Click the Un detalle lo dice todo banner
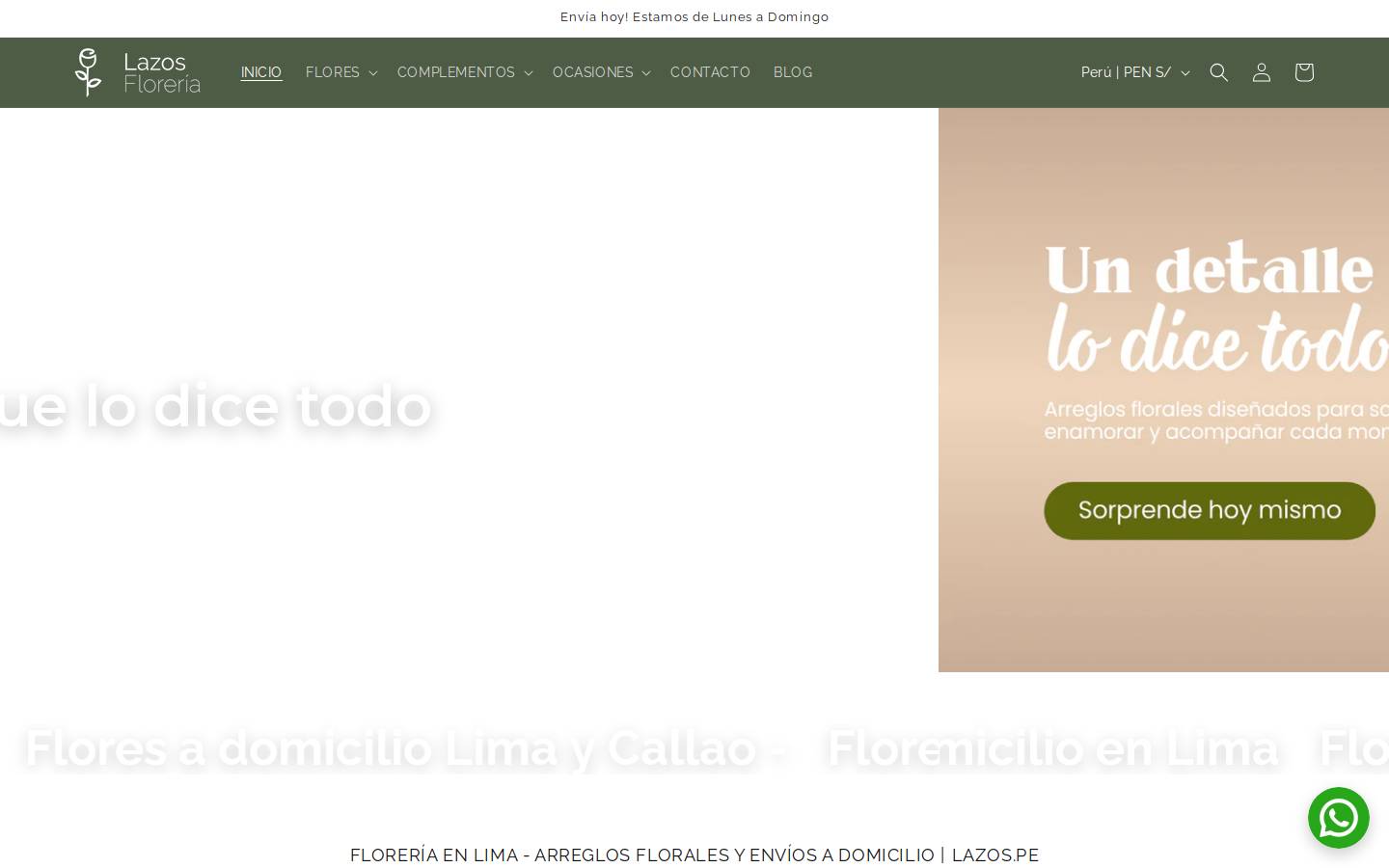1389x868 pixels. click(x=1163, y=390)
